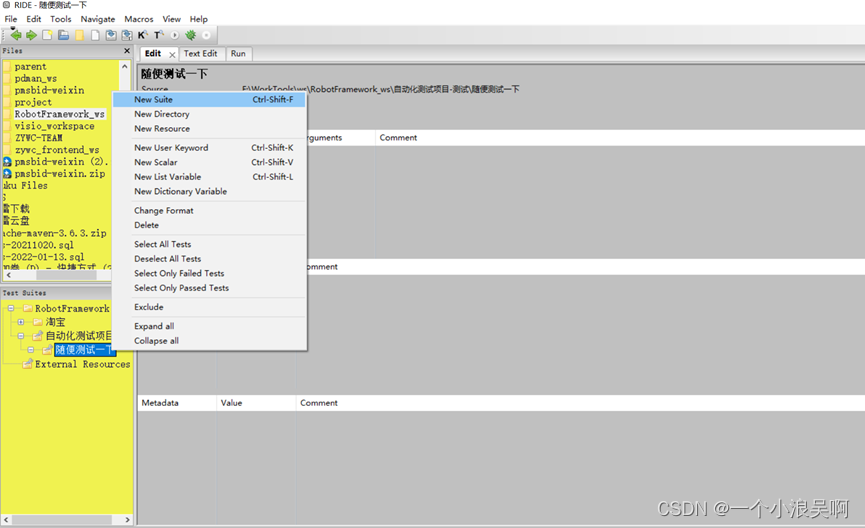Choose Select All Tests menu entry

tap(210, 244)
